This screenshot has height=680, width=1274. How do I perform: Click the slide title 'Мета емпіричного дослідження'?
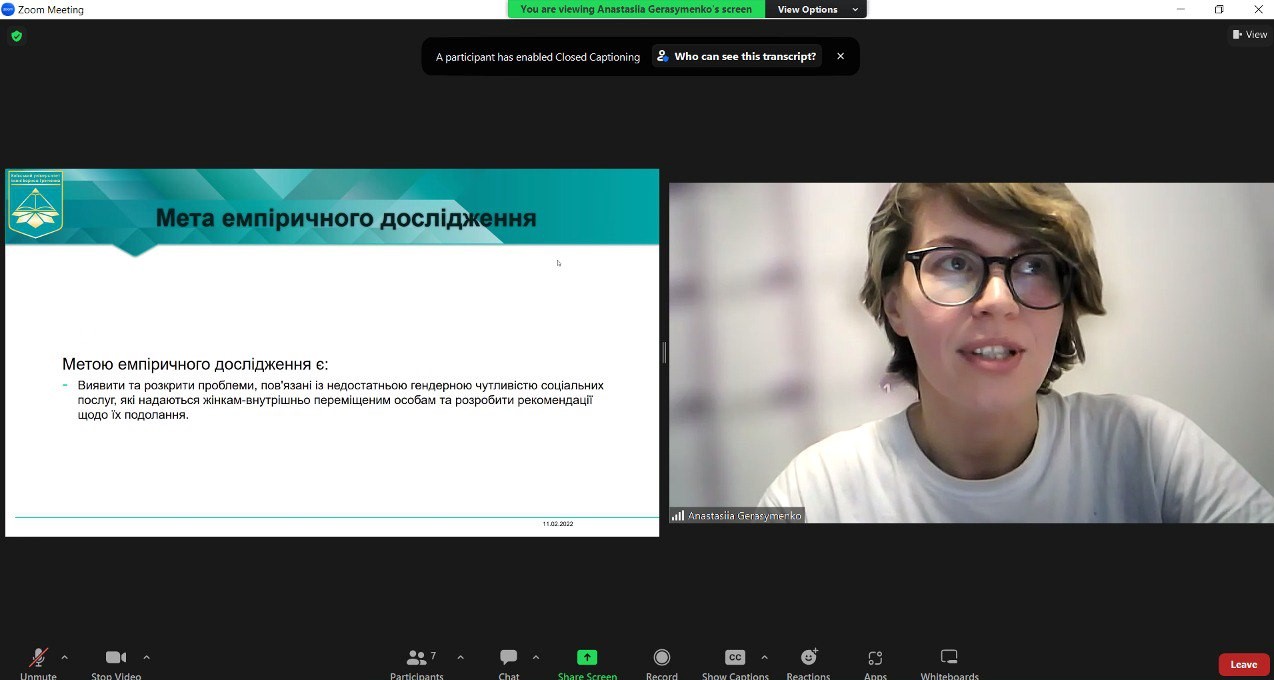click(x=346, y=218)
